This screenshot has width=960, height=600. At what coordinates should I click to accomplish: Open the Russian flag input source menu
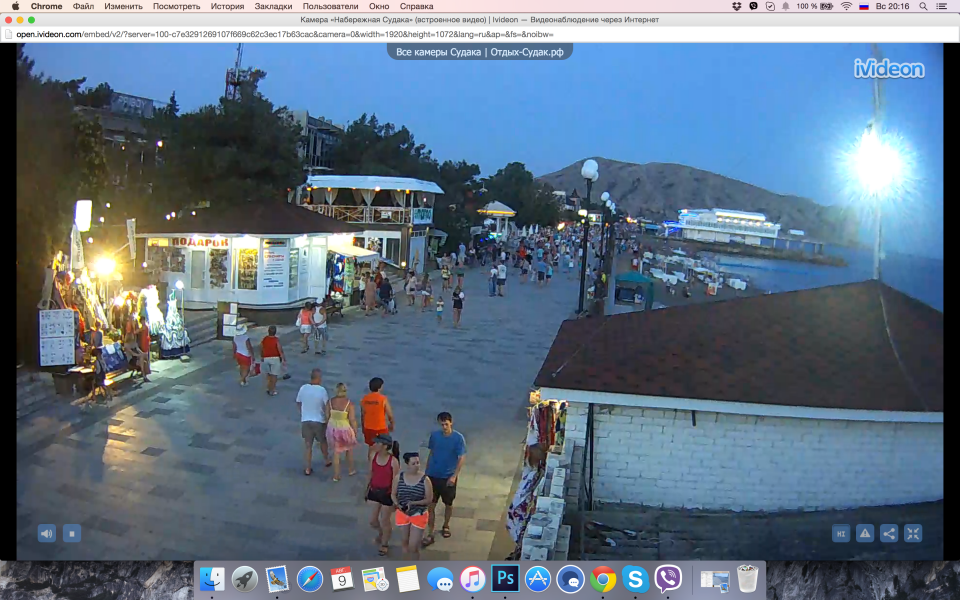[x=864, y=6]
